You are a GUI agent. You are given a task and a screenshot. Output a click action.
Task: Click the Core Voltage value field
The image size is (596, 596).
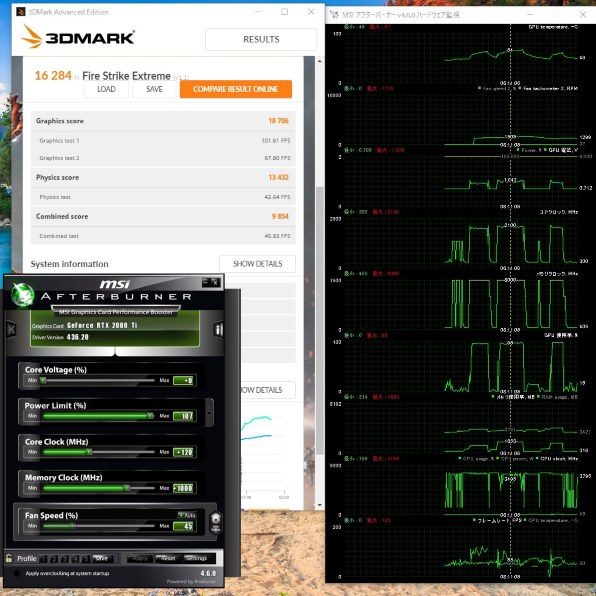pyautogui.click(x=184, y=380)
